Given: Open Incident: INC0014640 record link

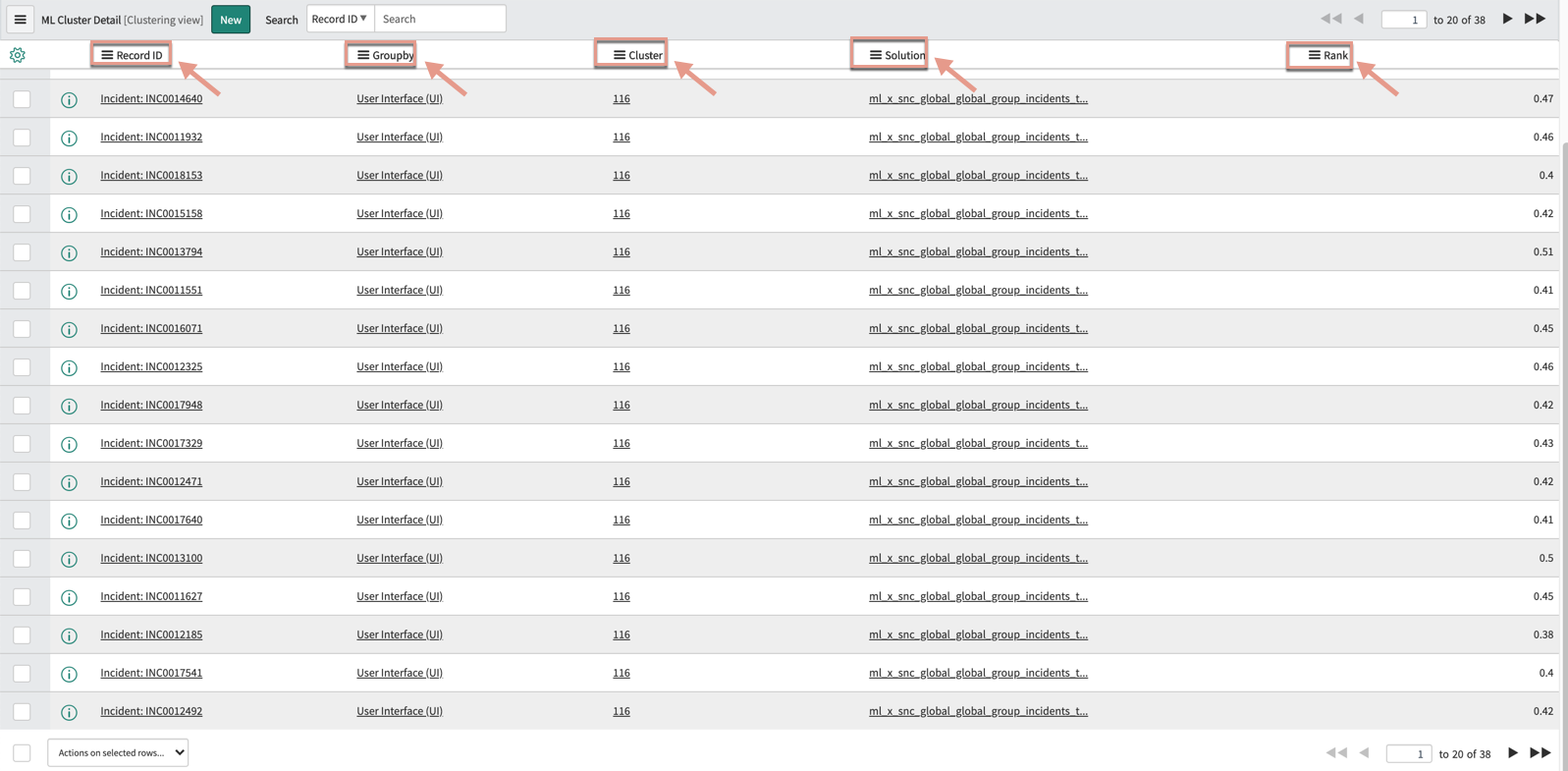Looking at the screenshot, I should pyautogui.click(x=151, y=98).
